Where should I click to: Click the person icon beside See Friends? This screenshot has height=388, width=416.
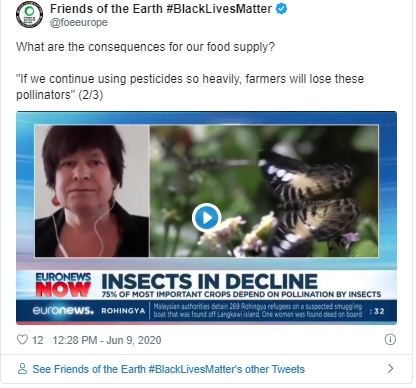(x=22, y=369)
